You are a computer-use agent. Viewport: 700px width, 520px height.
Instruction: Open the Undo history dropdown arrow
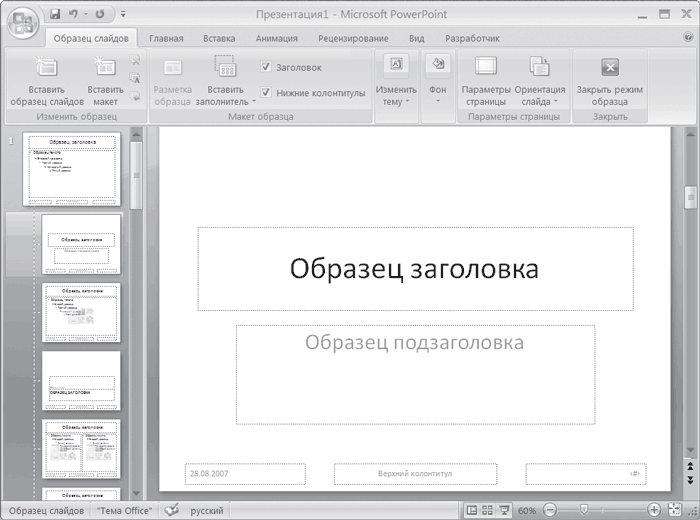pyautogui.click(x=86, y=14)
